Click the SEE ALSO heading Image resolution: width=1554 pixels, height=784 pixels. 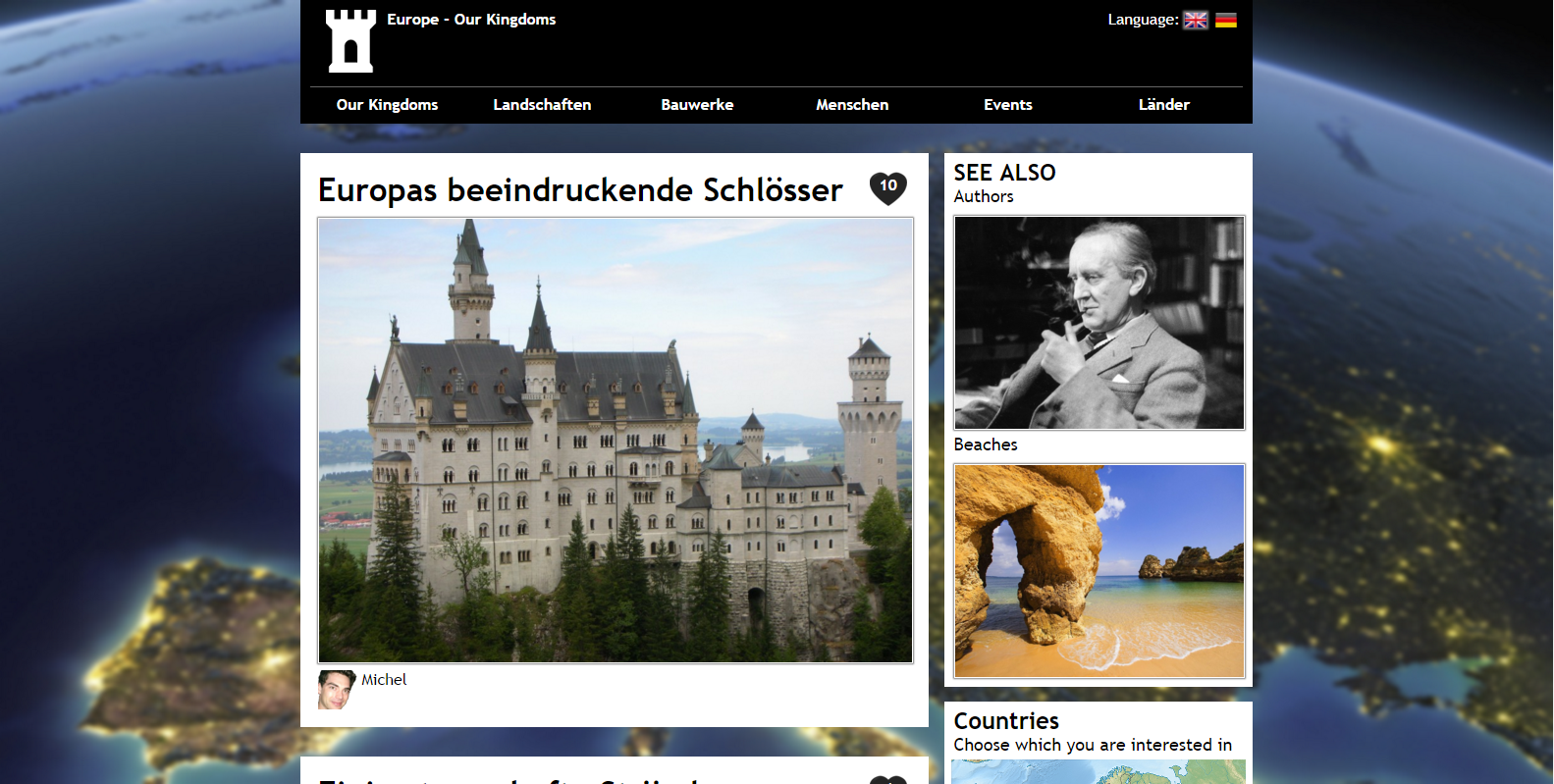click(x=1004, y=173)
